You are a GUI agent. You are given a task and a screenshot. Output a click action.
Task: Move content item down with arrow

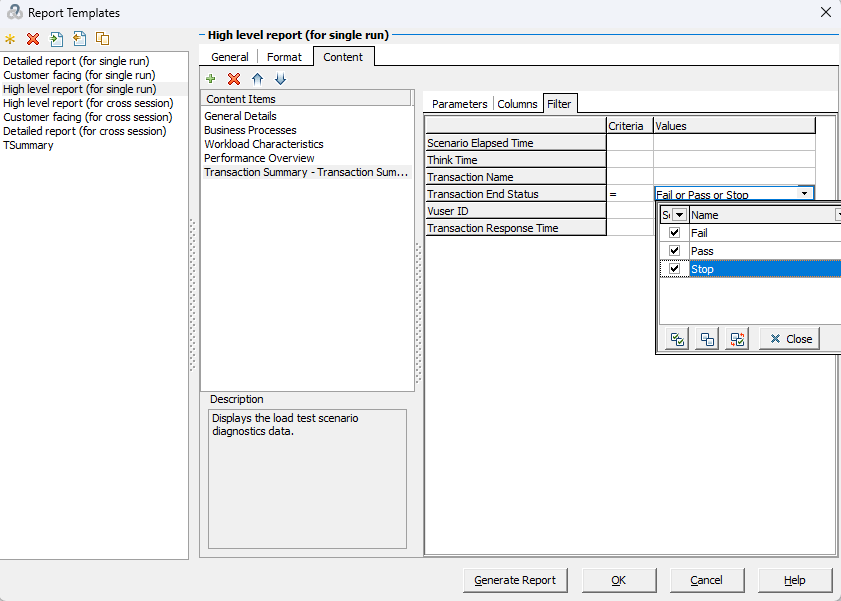281,79
